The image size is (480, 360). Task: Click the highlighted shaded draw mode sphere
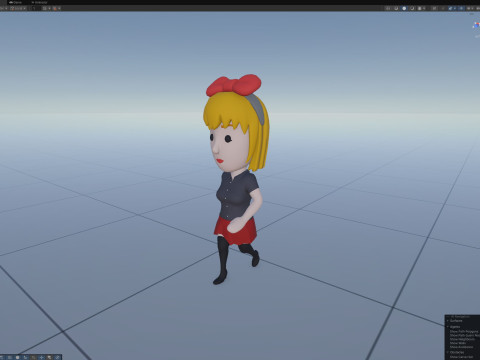point(404,8)
